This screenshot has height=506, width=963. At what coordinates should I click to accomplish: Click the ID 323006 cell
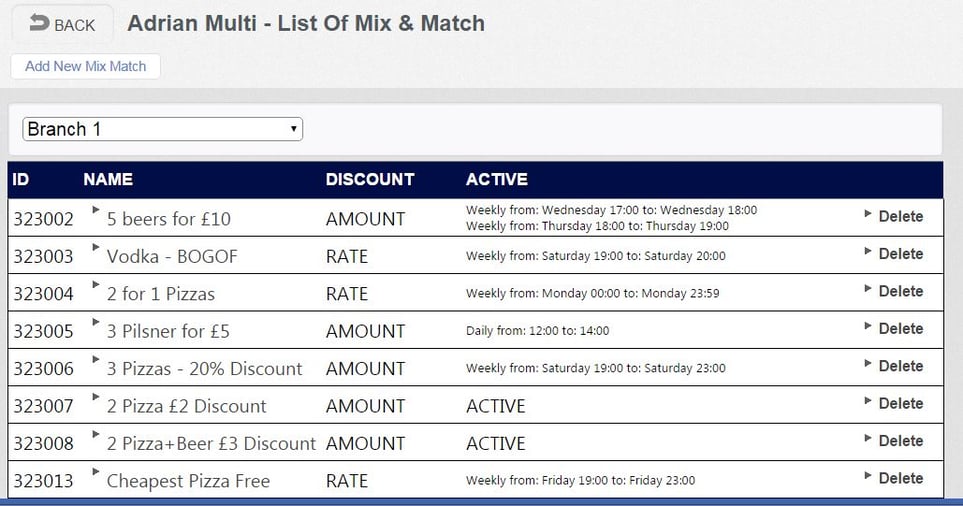tap(43, 369)
